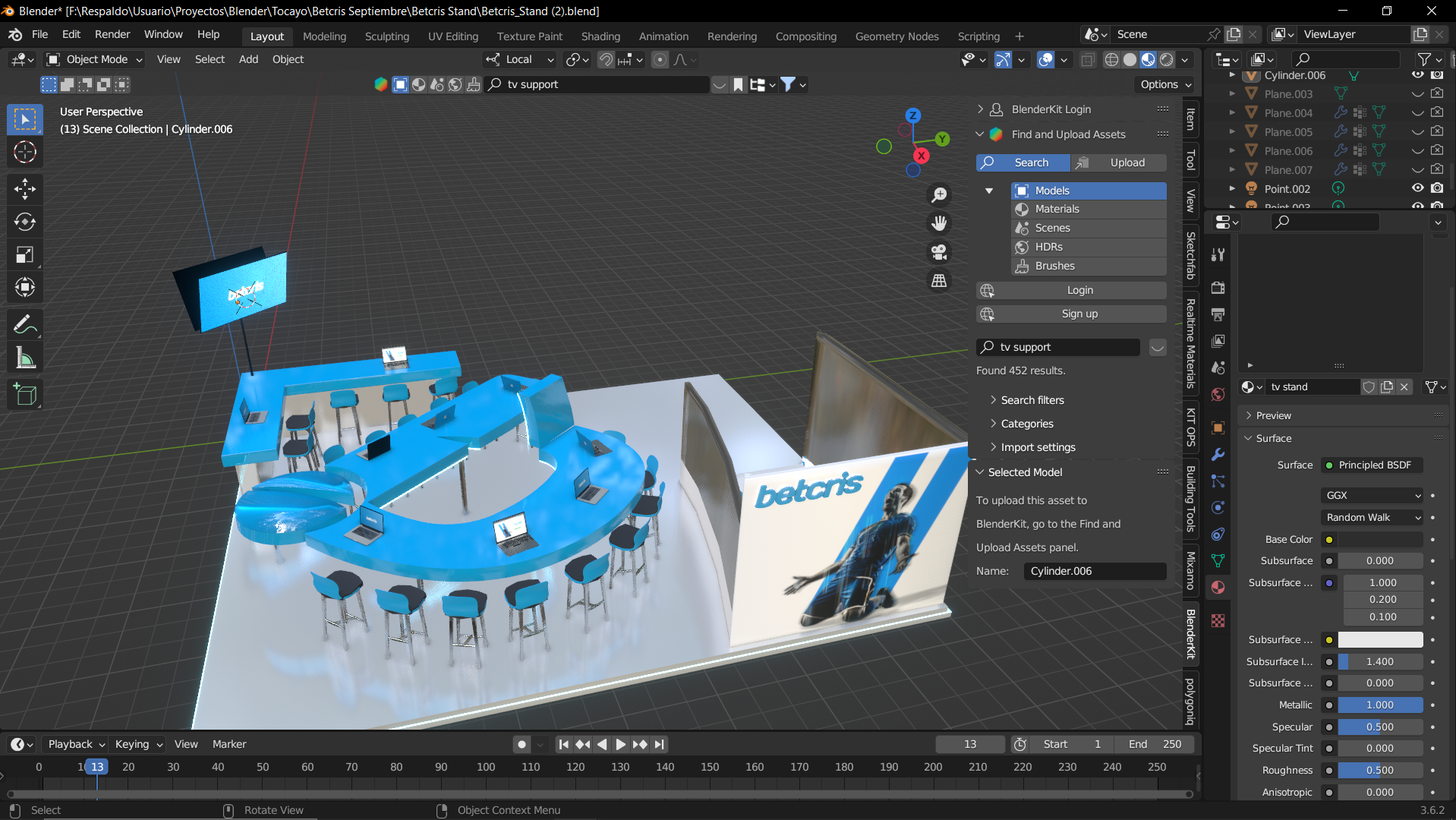Toggle X-ray display mode

pos(1088,60)
